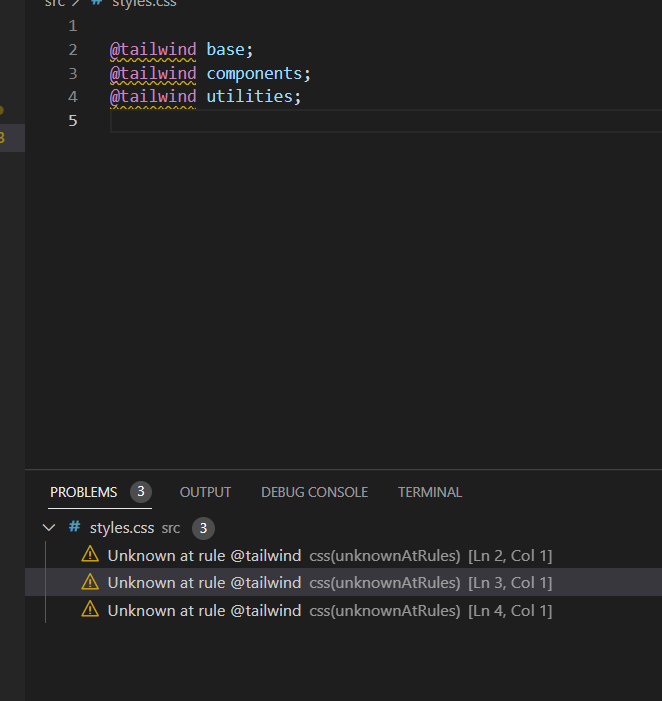Click the warning icon on the Ln 4 problem
Image resolution: width=662 pixels, height=701 pixels.
click(90, 609)
